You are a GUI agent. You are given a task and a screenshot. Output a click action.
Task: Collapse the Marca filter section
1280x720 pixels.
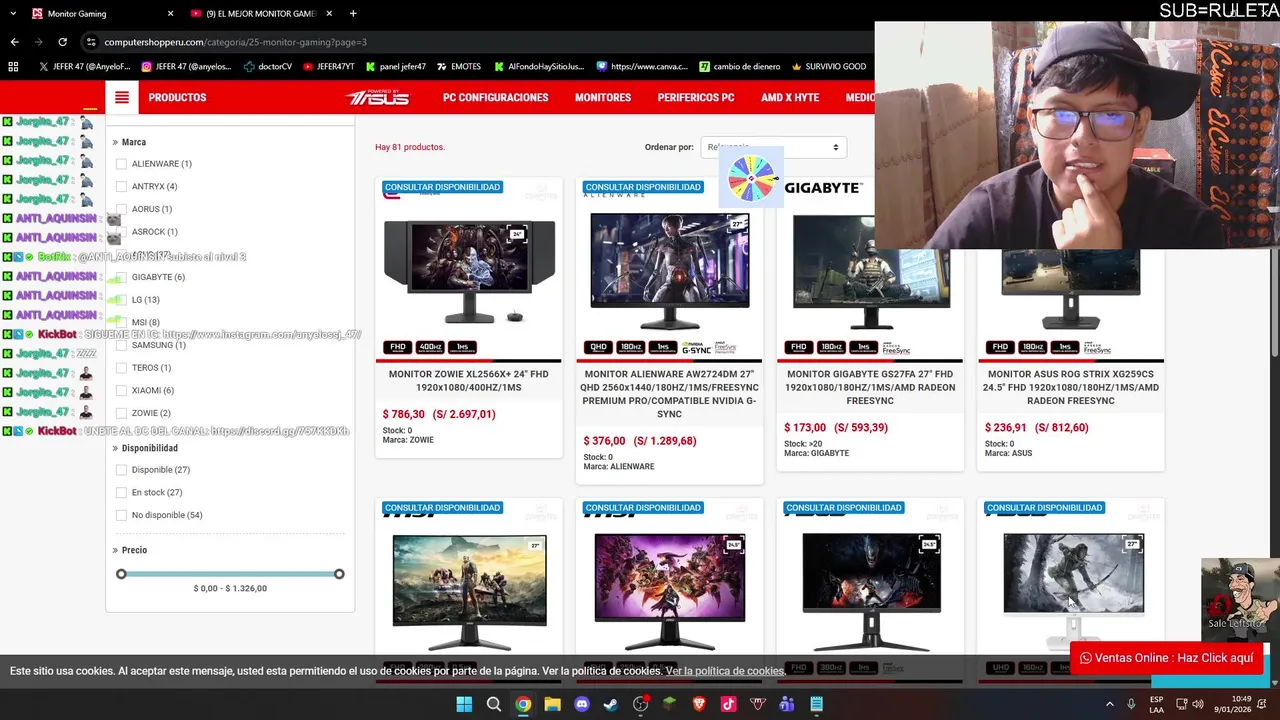(x=130, y=142)
